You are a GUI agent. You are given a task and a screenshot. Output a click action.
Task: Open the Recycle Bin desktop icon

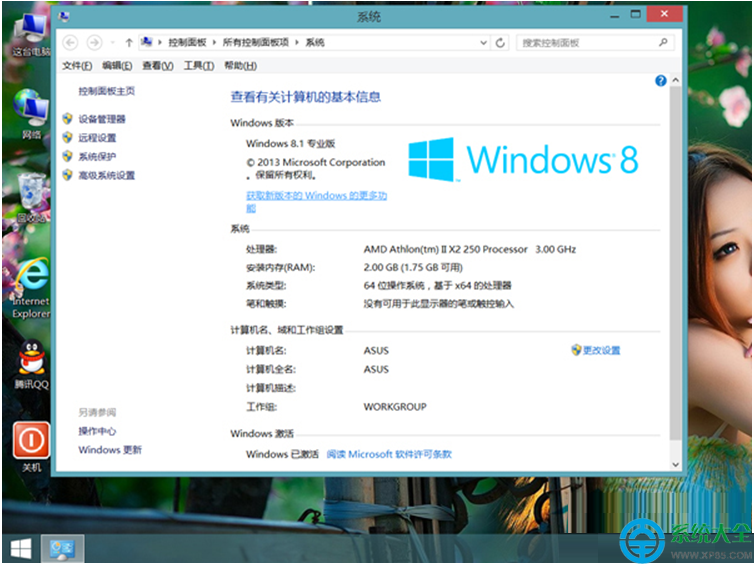click(x=31, y=198)
